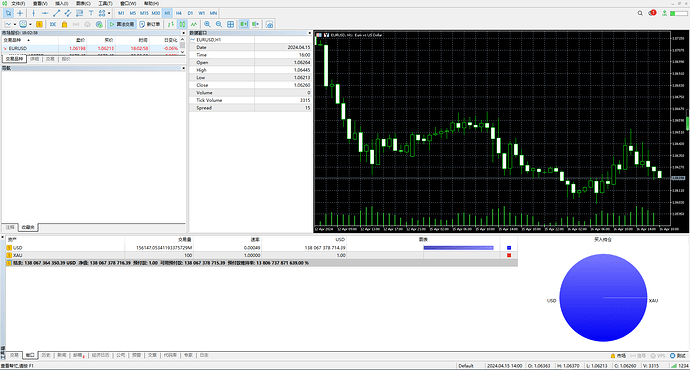Image resolution: width=690 pixels, height=370 pixels.
Task: Open the History tab in toolbox
Action: [x=46, y=355]
